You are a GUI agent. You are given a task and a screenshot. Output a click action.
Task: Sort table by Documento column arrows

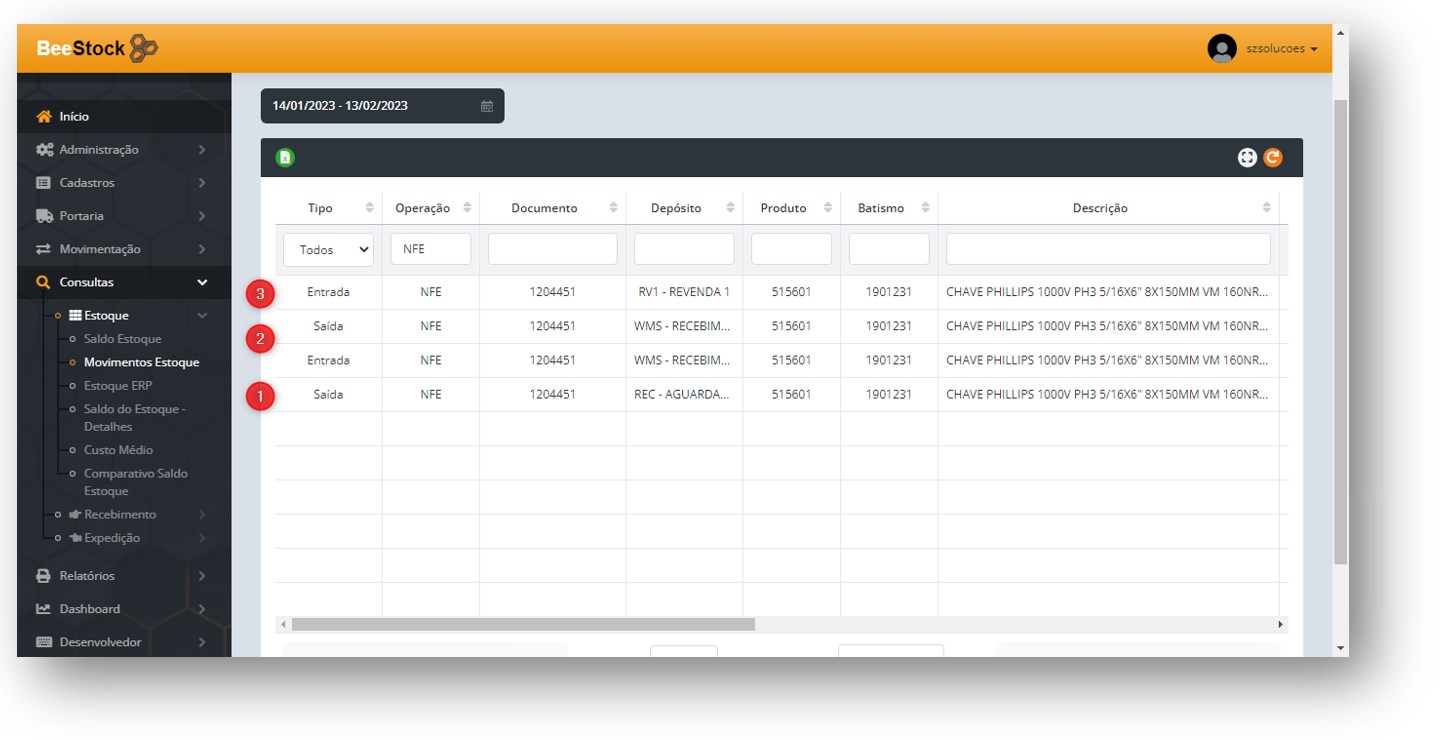(612, 208)
